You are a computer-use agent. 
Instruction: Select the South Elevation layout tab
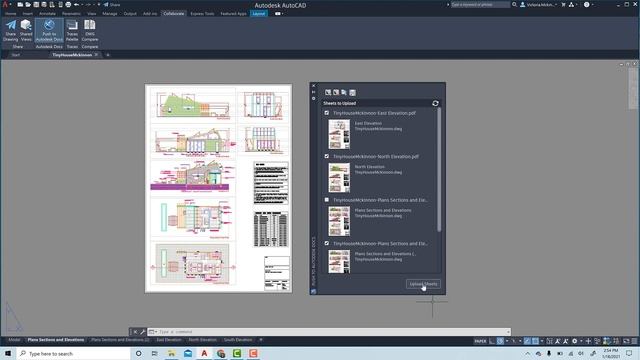coord(238,340)
